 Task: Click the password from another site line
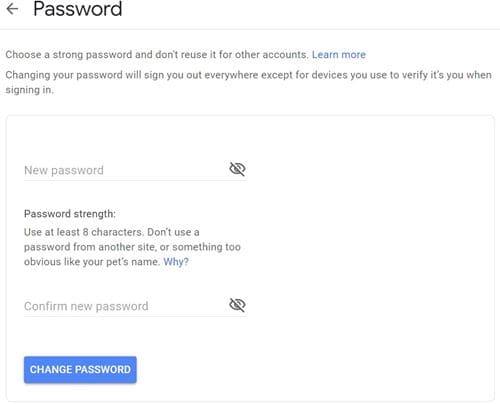132,247
